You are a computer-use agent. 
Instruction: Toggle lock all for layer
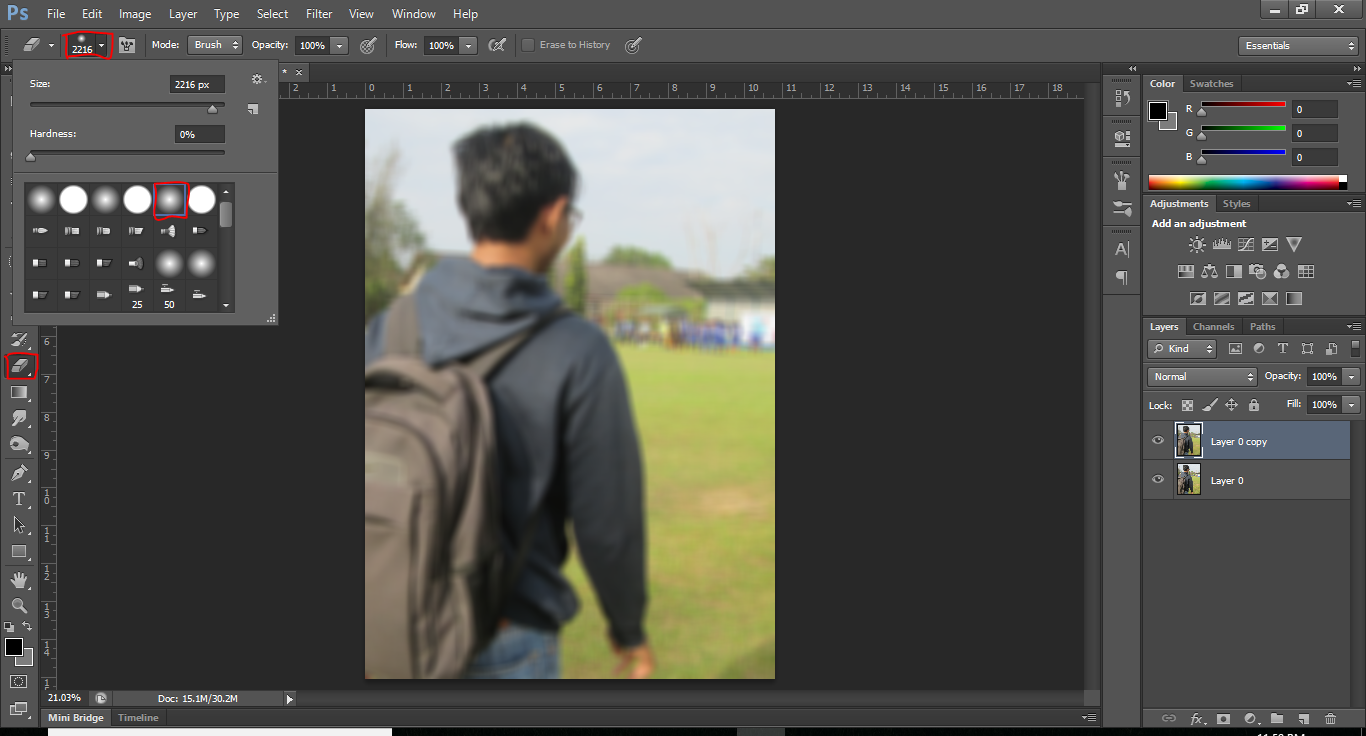pos(1253,405)
